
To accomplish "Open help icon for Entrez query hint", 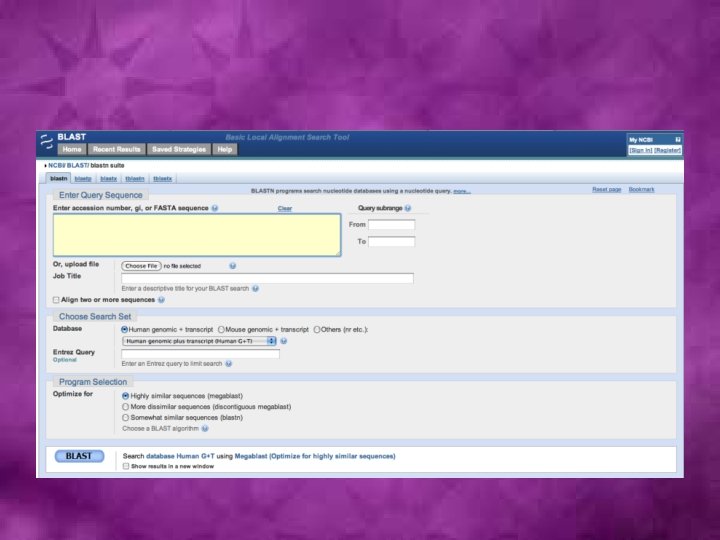I will [x=229, y=364].
